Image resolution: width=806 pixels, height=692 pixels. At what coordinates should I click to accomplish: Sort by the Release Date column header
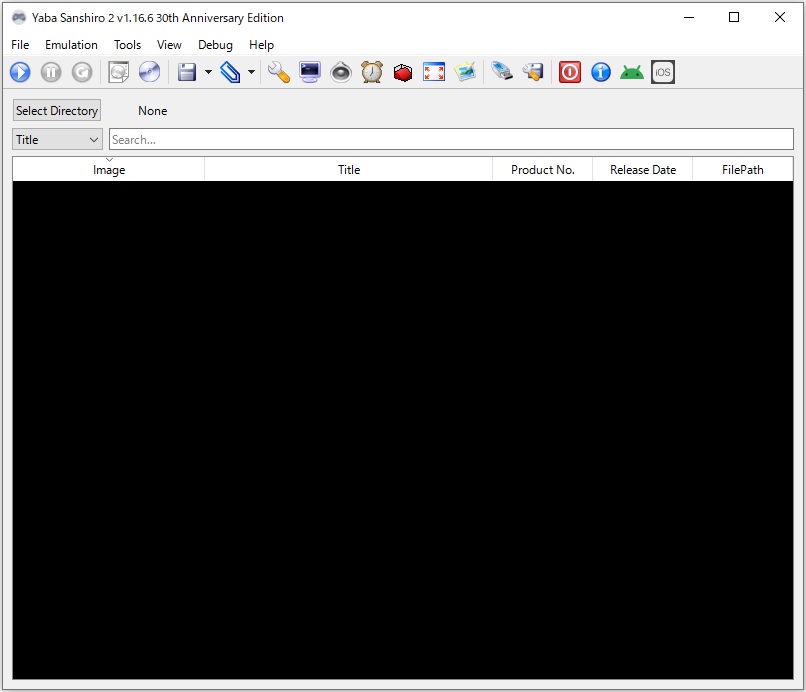[643, 170]
